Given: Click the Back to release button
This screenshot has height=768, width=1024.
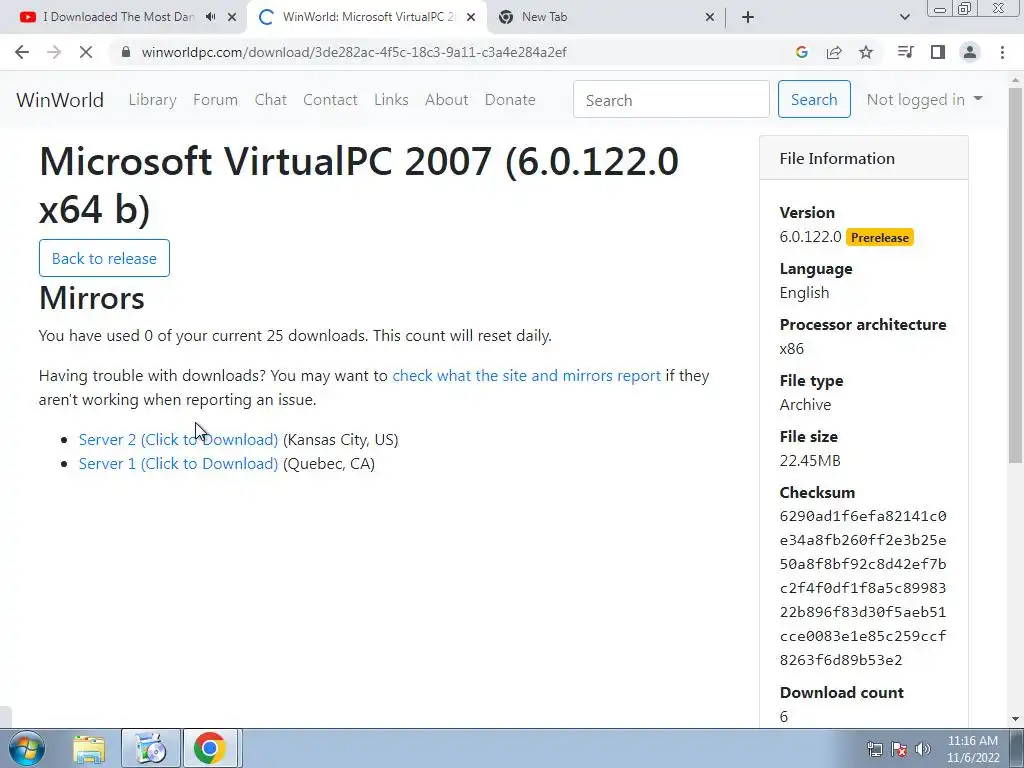Looking at the screenshot, I should pos(104,258).
